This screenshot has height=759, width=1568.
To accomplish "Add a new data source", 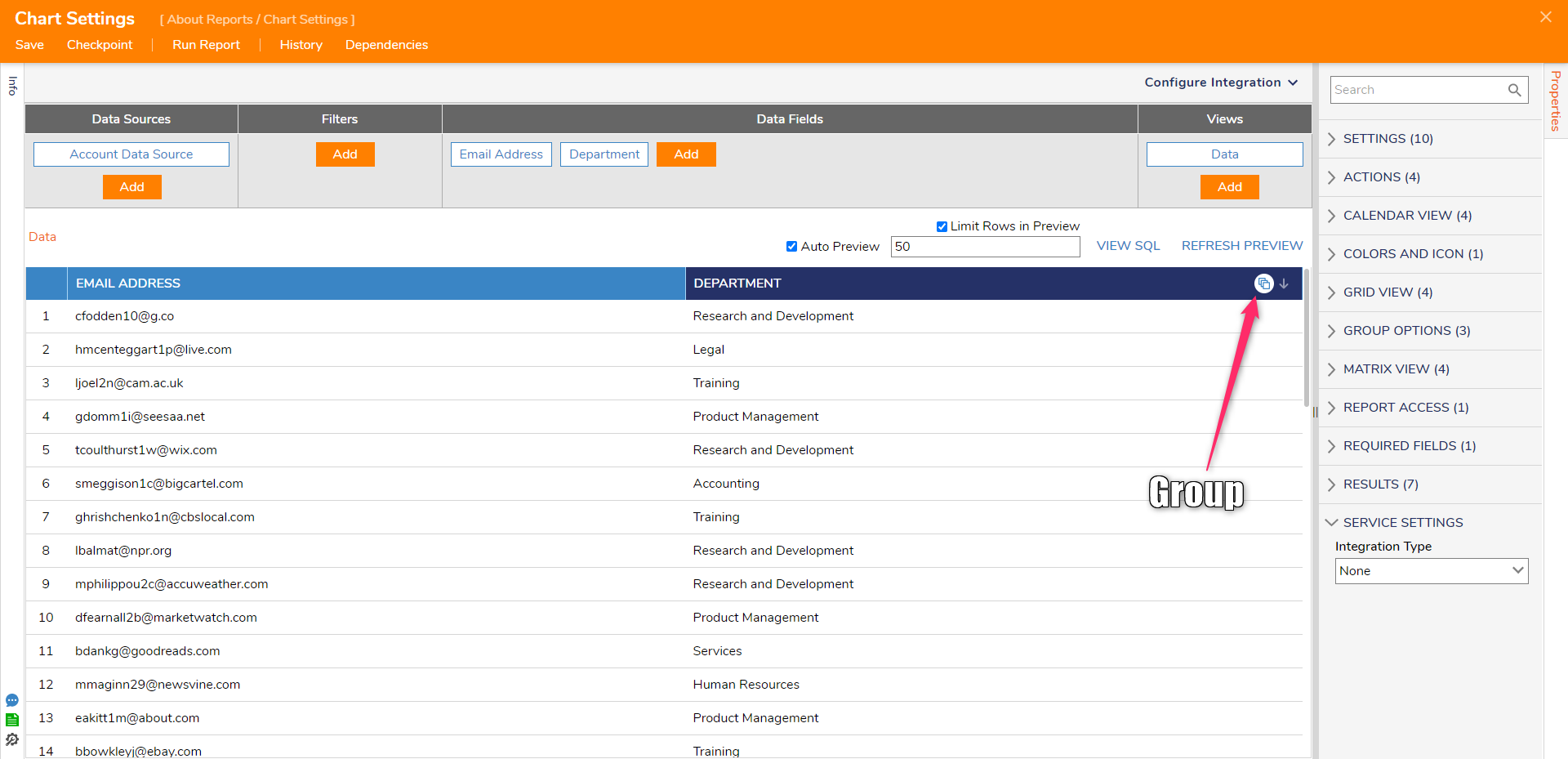I will pyautogui.click(x=131, y=187).
